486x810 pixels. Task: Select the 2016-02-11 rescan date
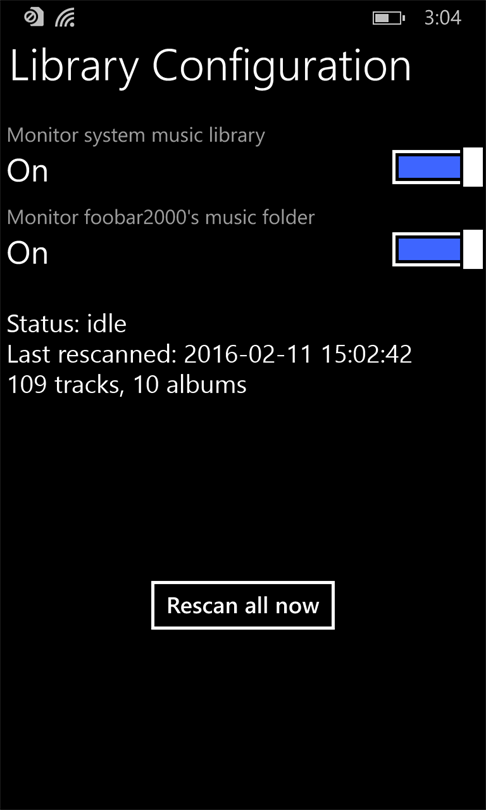pos(249,354)
